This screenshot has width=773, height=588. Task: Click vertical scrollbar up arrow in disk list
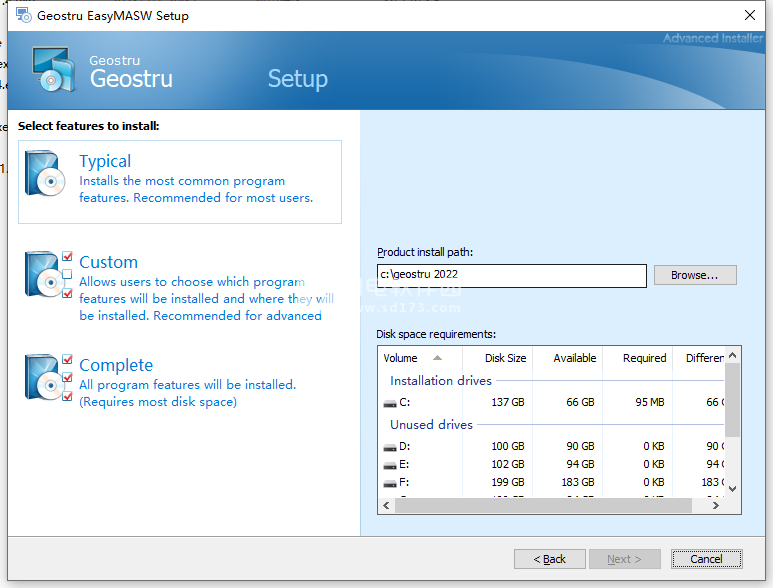click(x=733, y=355)
